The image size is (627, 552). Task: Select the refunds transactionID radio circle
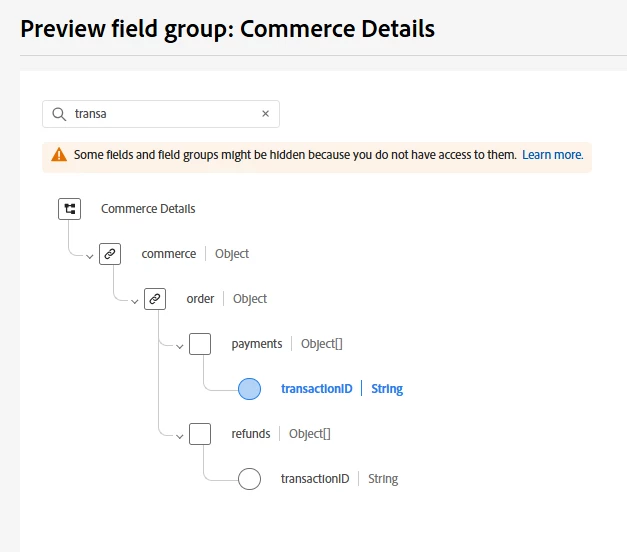coord(249,479)
